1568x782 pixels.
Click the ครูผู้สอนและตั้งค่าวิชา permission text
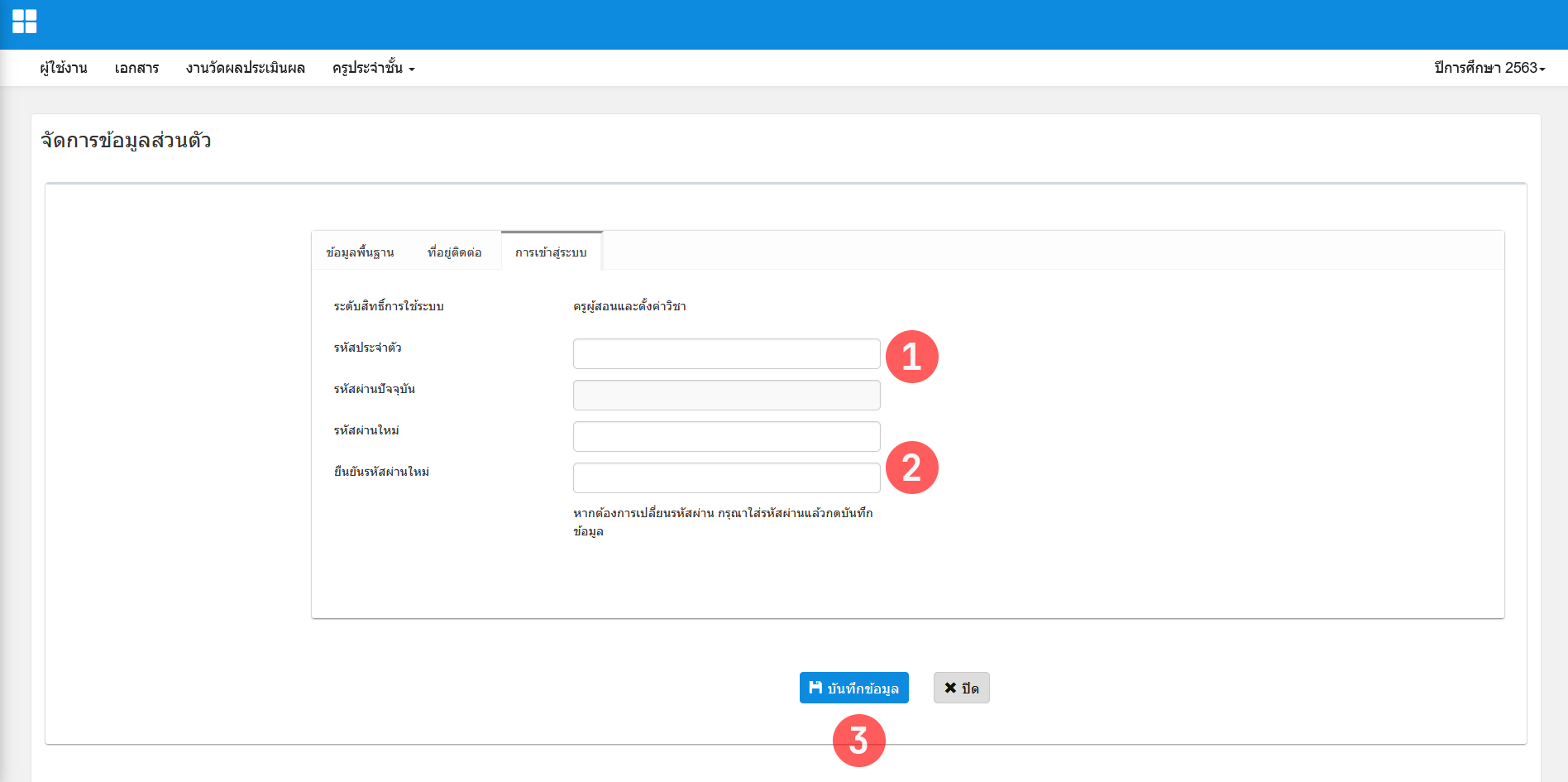(x=629, y=306)
